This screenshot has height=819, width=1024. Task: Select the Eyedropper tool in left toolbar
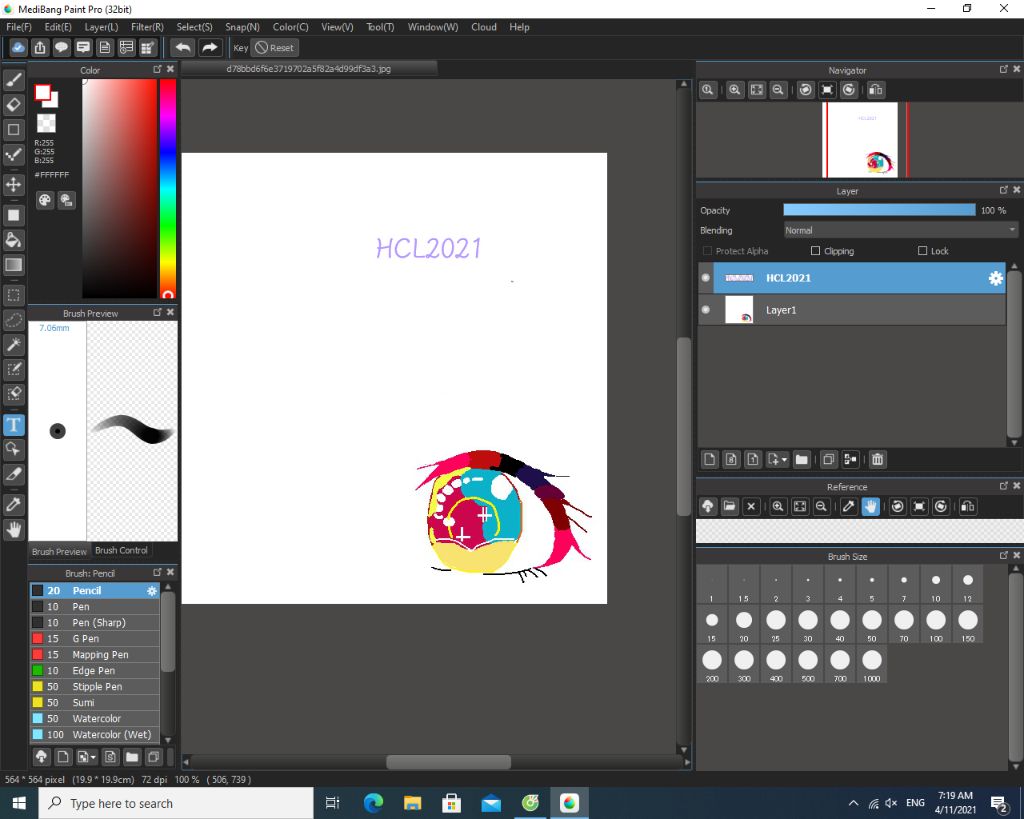pyautogui.click(x=14, y=504)
